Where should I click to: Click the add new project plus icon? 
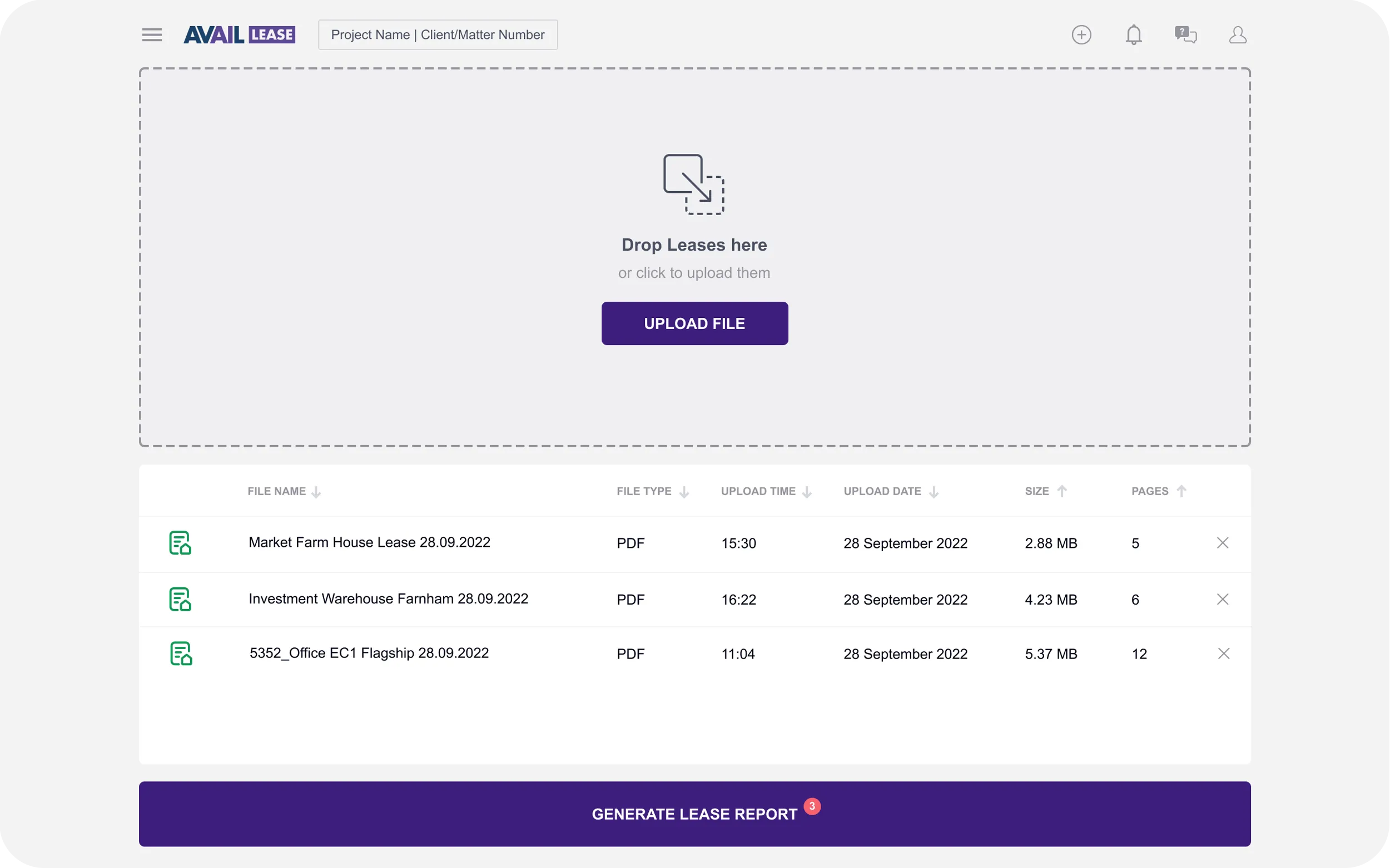click(x=1082, y=35)
